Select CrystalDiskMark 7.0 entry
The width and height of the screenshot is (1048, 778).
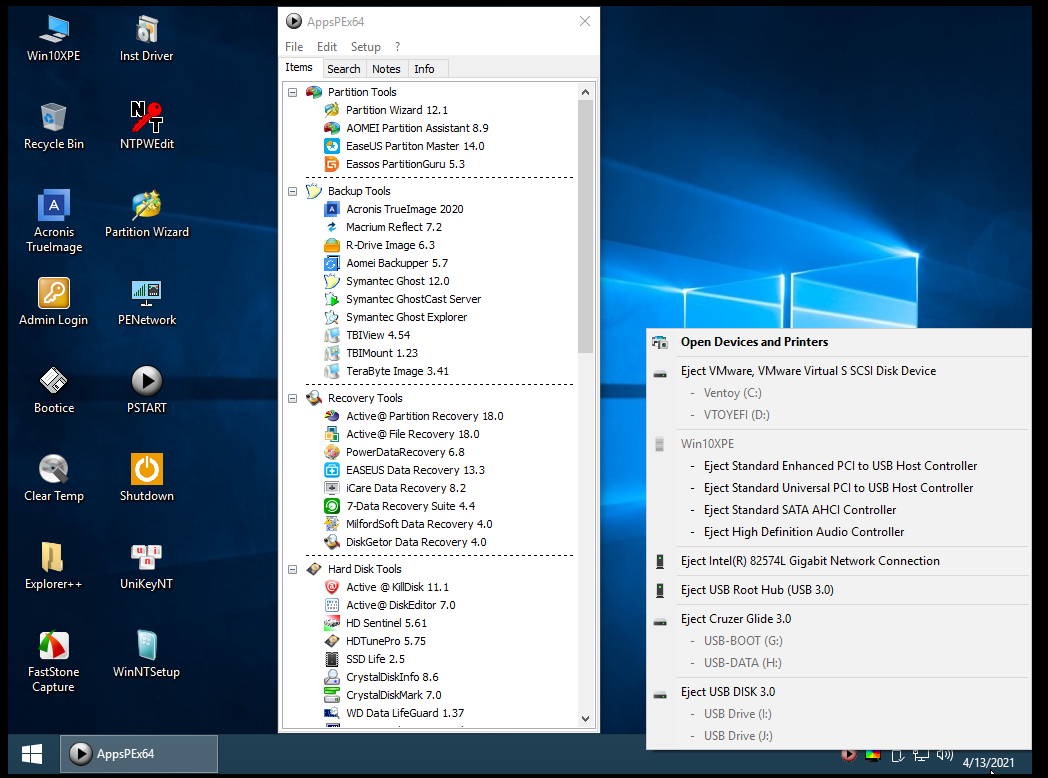(x=394, y=695)
